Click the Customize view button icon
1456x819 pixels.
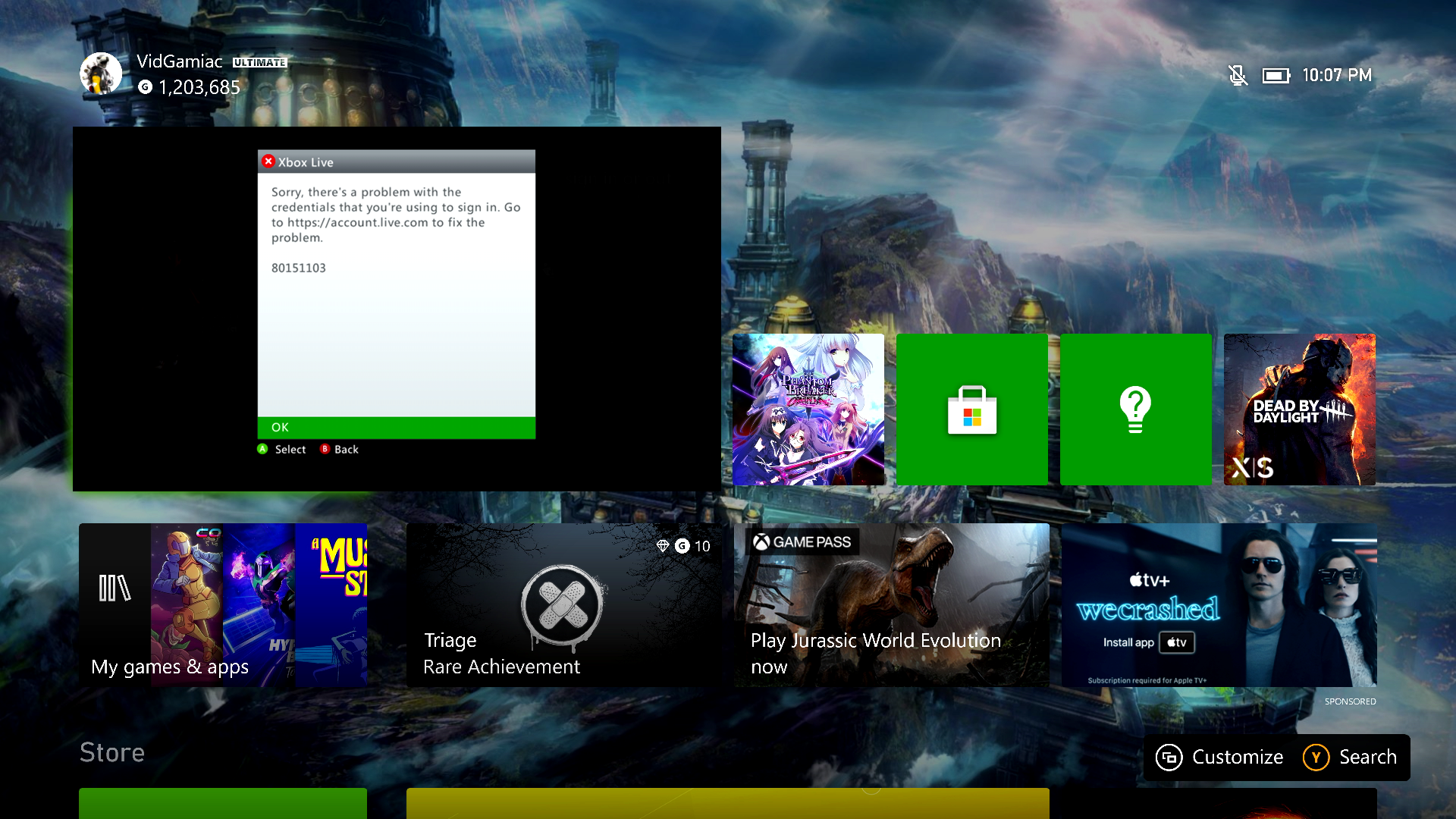click(x=1169, y=757)
